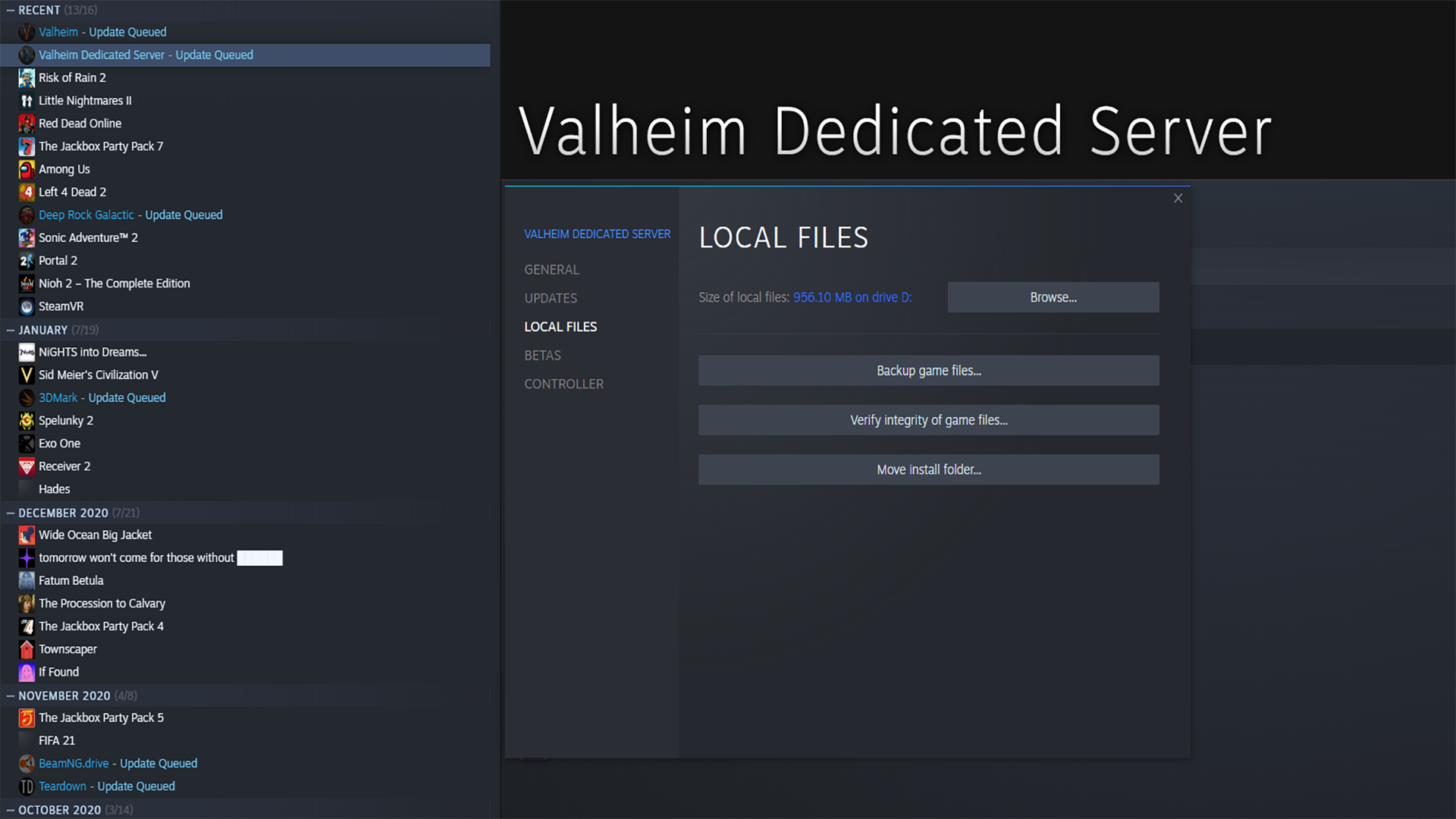Select the SteamVR icon
This screenshot has height=819, width=1456.
click(x=27, y=306)
